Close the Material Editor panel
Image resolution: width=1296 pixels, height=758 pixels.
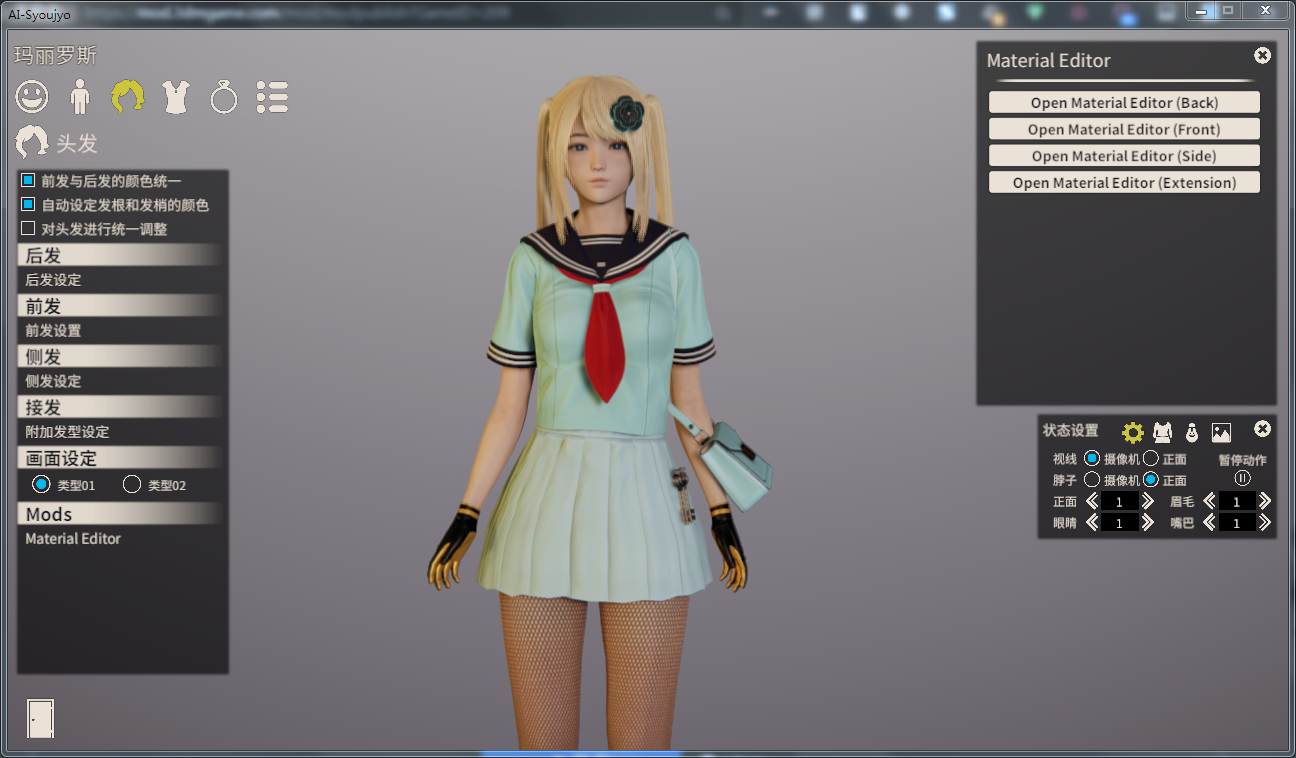(x=1262, y=56)
